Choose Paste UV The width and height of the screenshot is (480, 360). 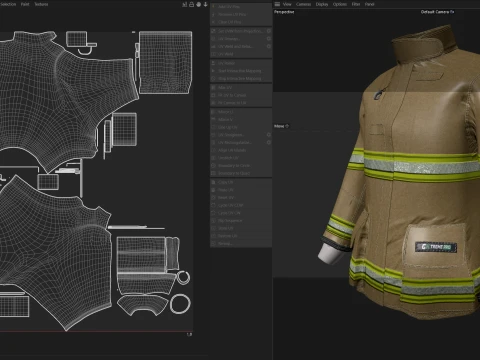(x=241, y=190)
